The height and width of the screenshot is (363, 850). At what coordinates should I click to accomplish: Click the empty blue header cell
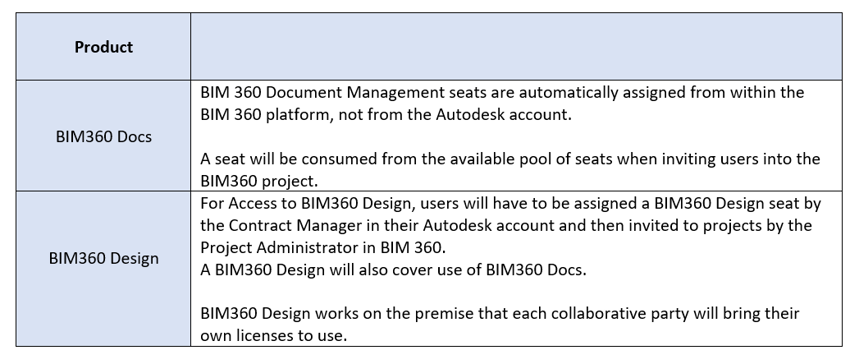tap(516, 47)
